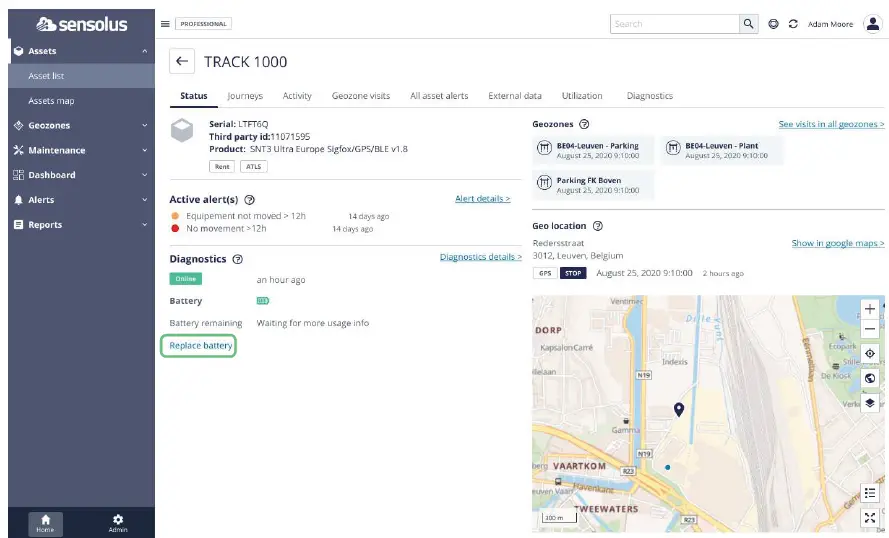The width and height of the screenshot is (889, 538).
Task: Open the map layers icon
Action: [x=870, y=403]
